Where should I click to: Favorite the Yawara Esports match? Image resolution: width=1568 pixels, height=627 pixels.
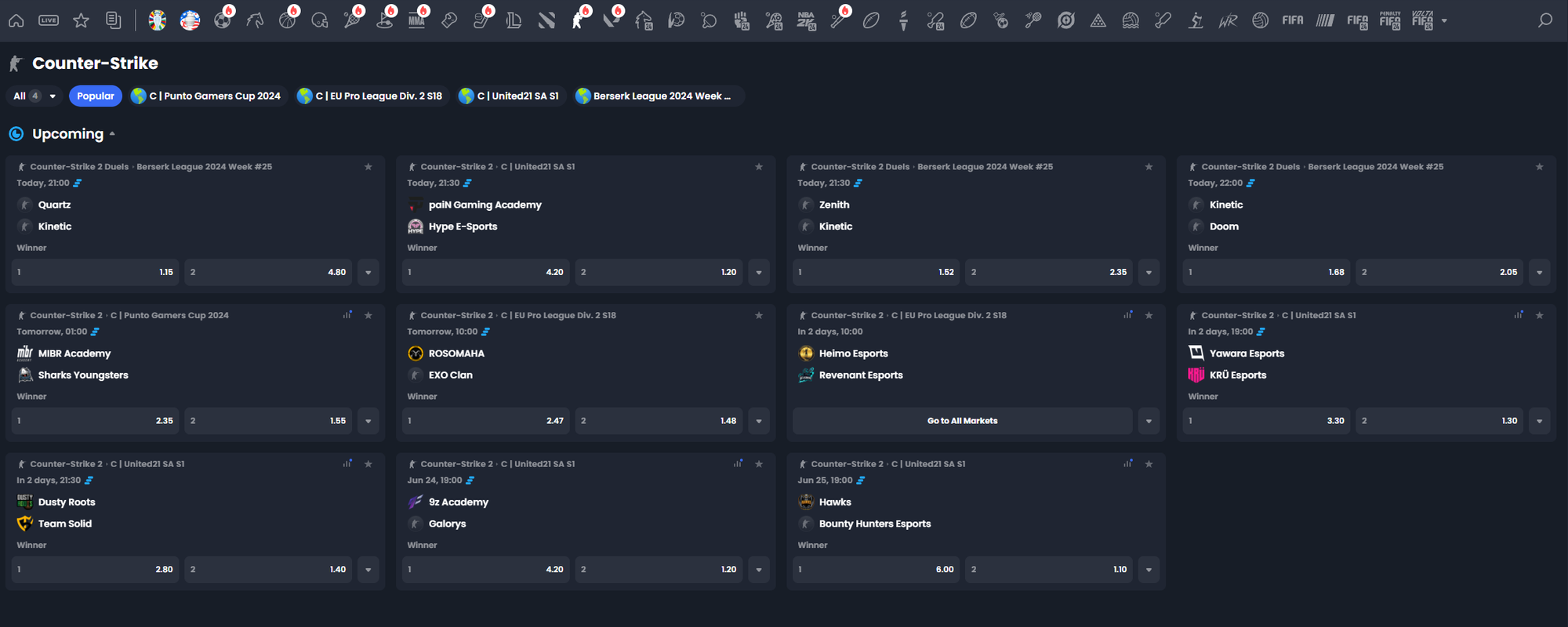click(x=1540, y=315)
